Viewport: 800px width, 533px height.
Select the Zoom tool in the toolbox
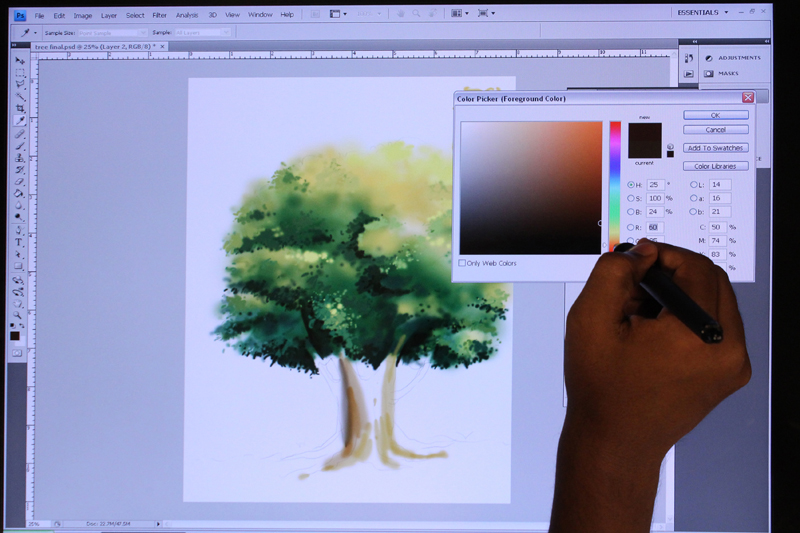click(x=18, y=316)
